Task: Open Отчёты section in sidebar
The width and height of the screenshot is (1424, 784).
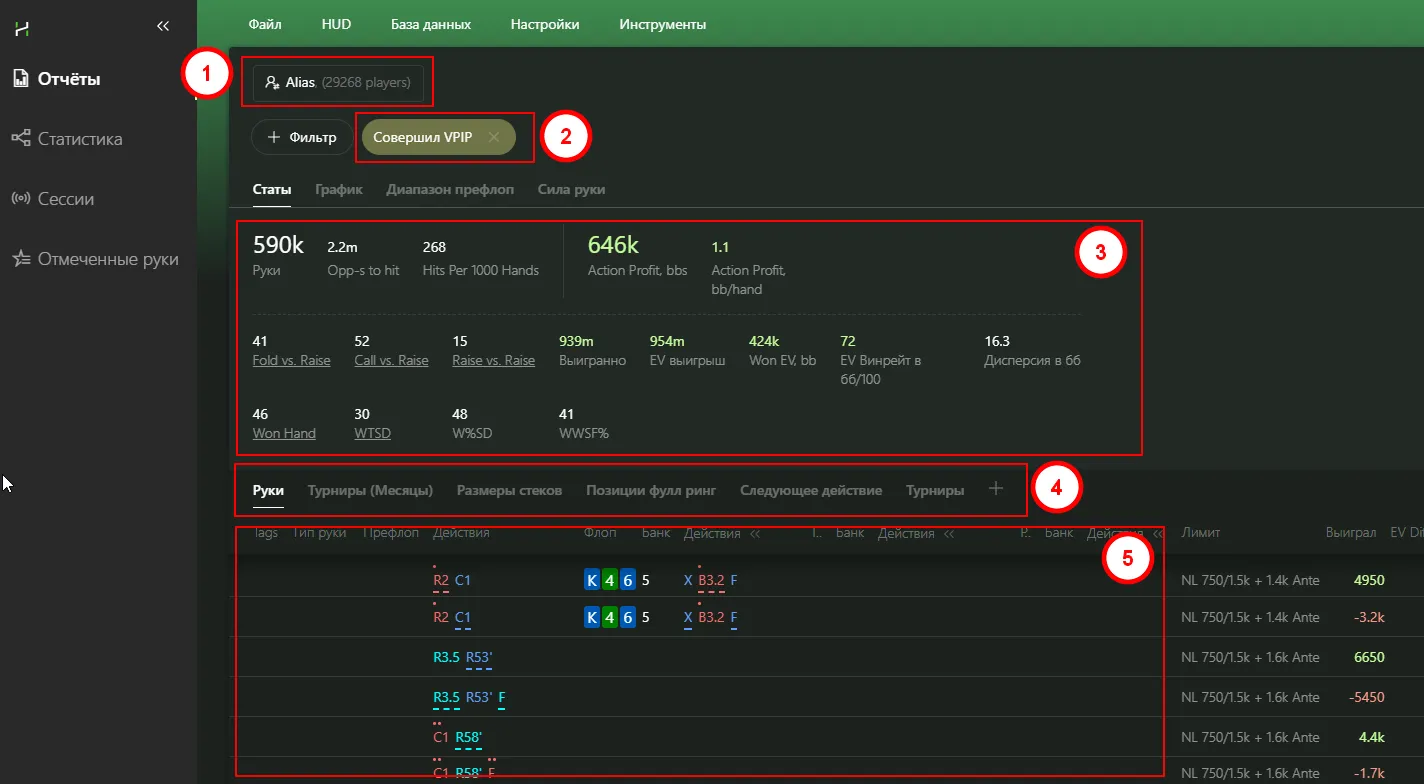Action: point(68,79)
